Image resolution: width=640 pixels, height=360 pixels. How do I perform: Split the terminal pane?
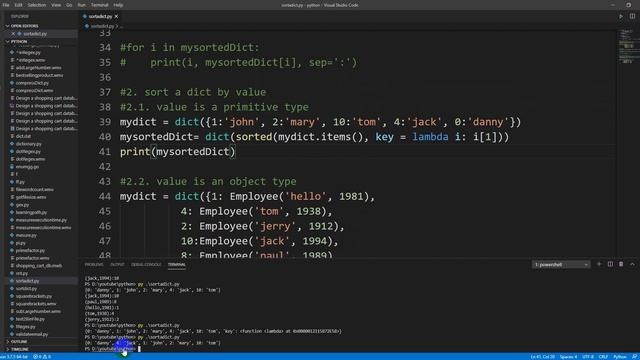pyautogui.click(x=610, y=264)
